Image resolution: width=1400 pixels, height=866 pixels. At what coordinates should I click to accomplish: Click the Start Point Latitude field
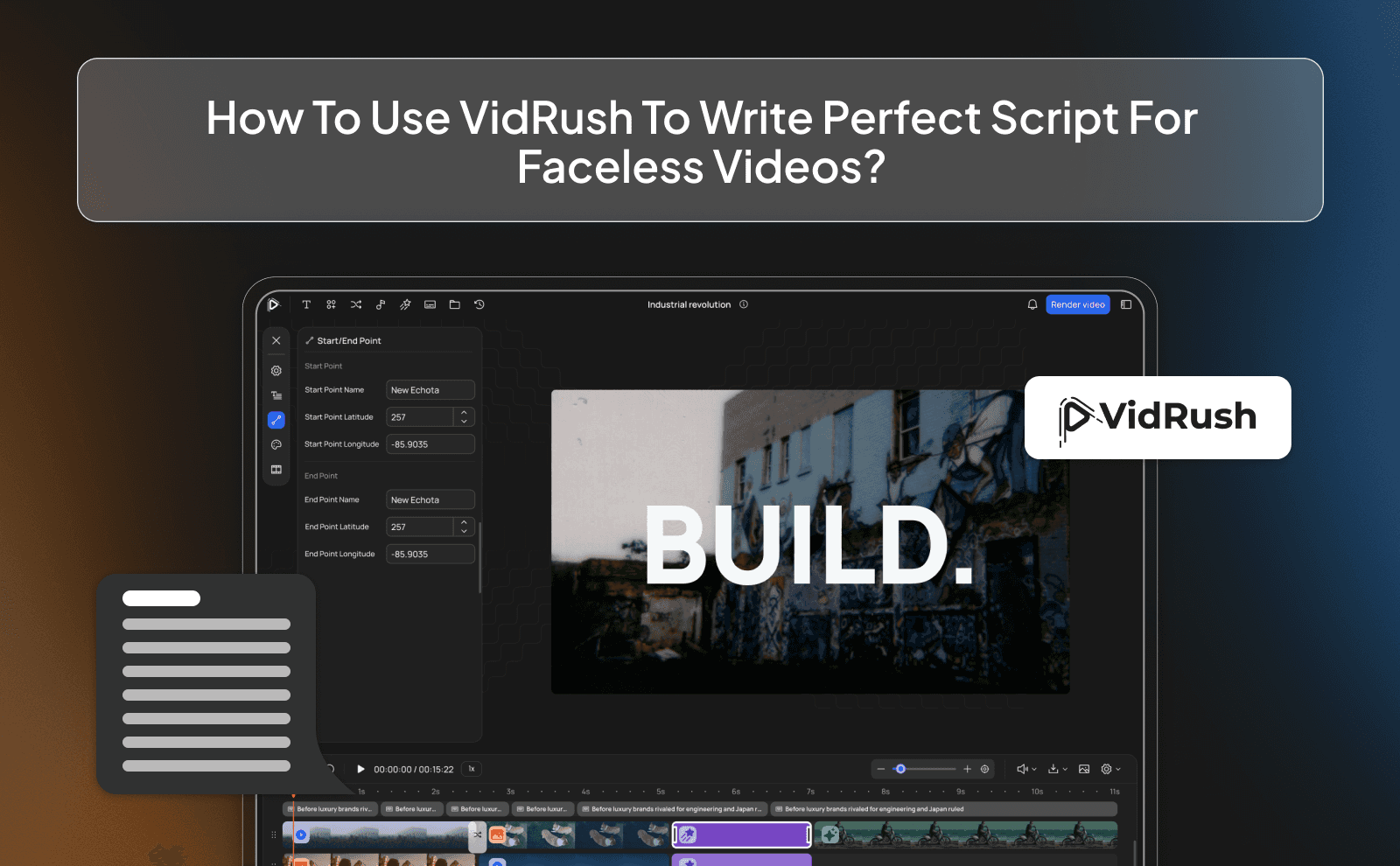[x=420, y=417]
